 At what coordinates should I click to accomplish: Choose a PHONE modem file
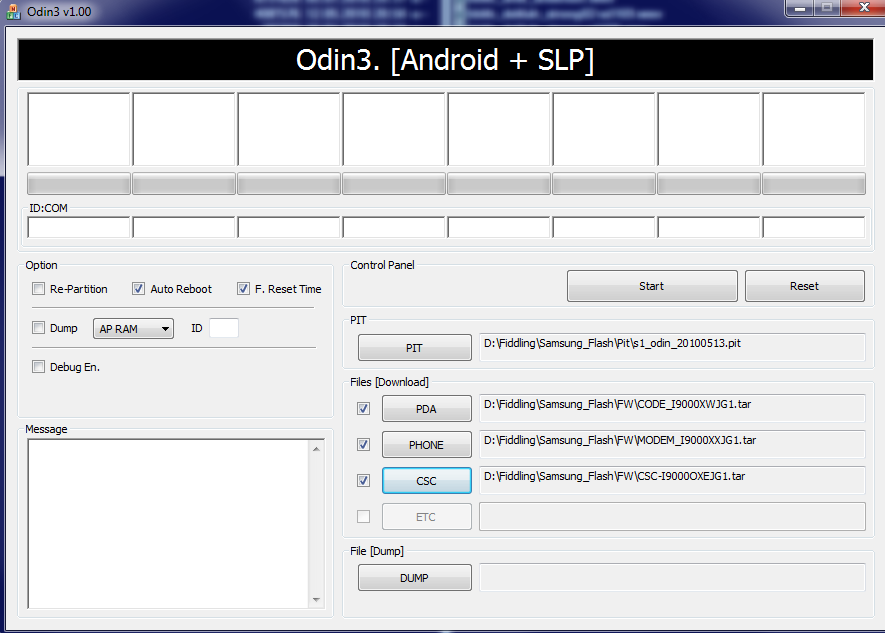coord(426,445)
